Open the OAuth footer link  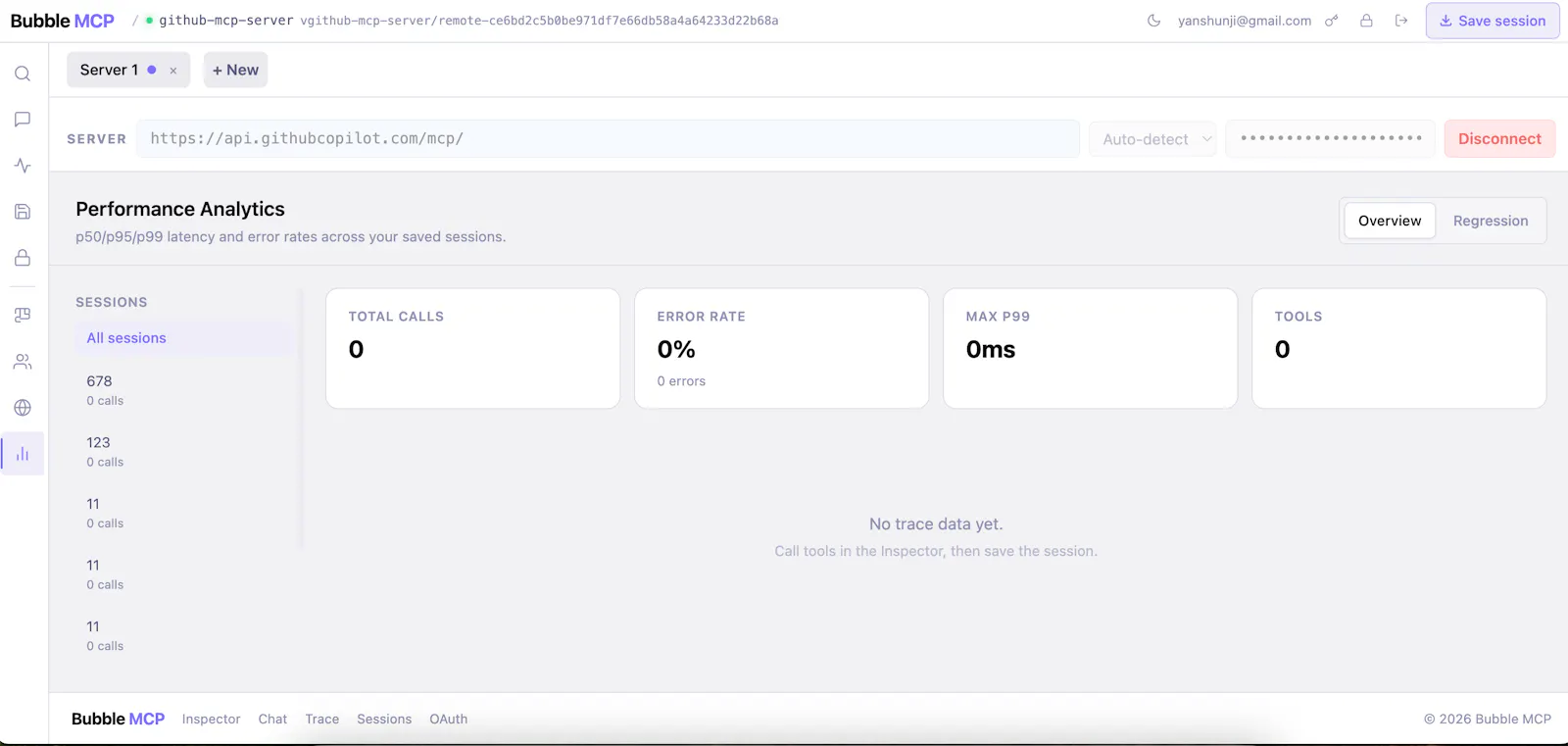pyautogui.click(x=448, y=720)
